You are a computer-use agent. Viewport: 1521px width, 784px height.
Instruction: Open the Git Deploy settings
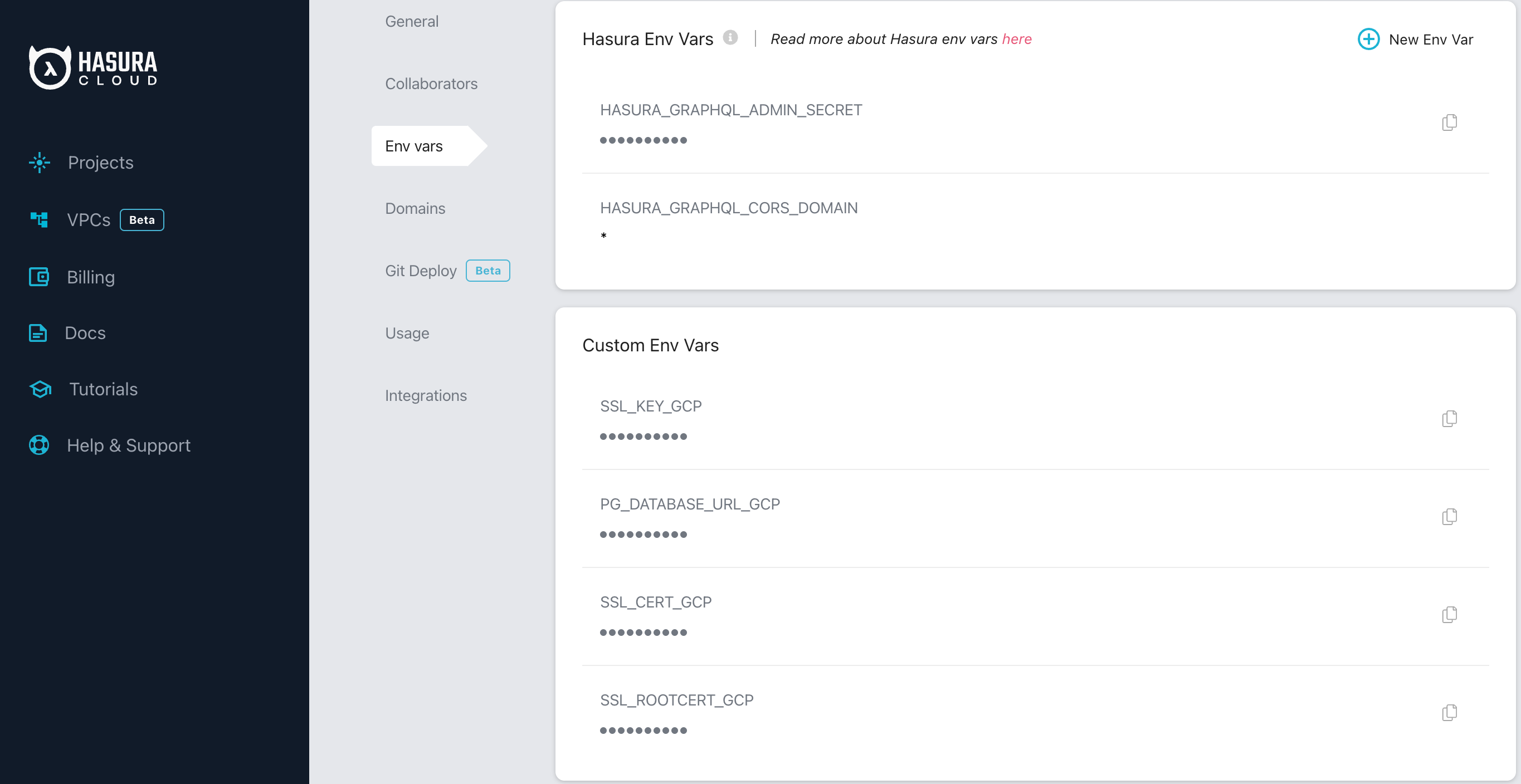(421, 270)
